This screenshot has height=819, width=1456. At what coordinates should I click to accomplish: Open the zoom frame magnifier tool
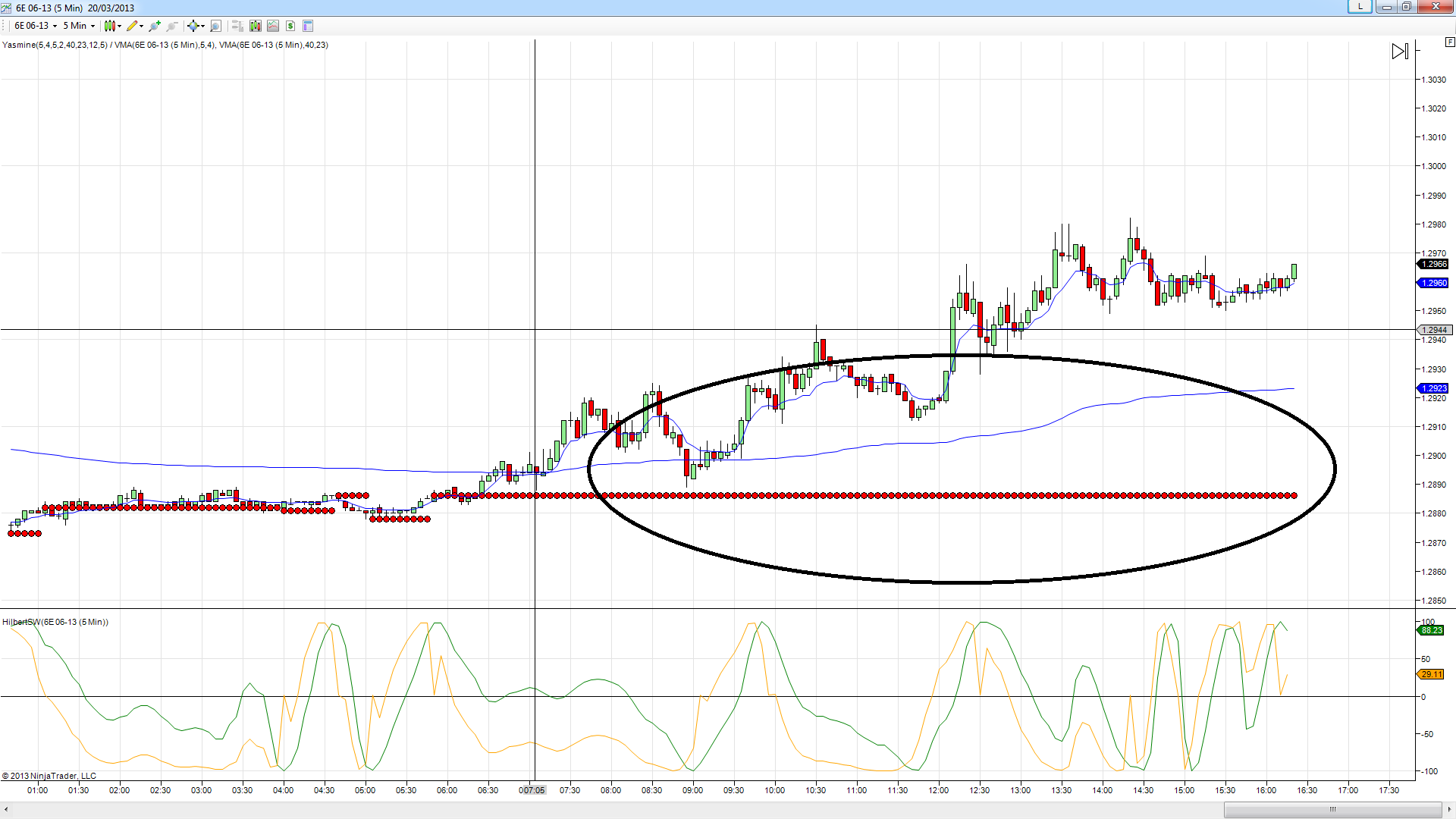tap(215, 26)
